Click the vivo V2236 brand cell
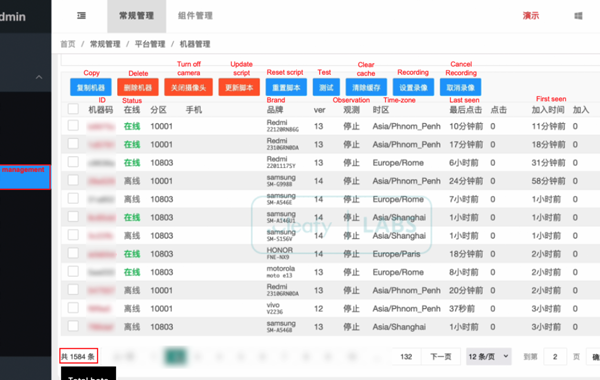Viewport: 600px width, 380px height. [275, 308]
